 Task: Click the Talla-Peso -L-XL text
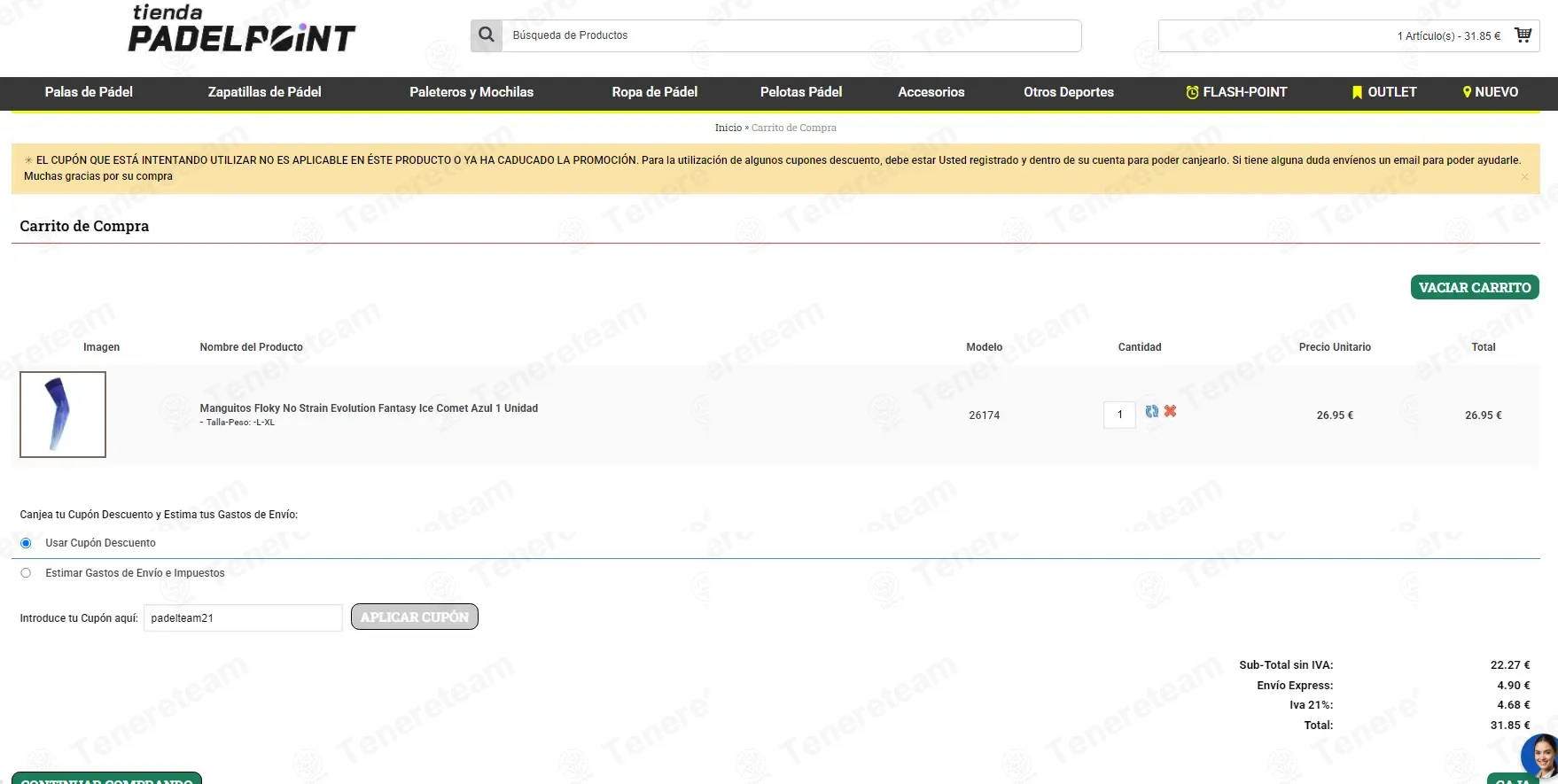[x=238, y=423]
